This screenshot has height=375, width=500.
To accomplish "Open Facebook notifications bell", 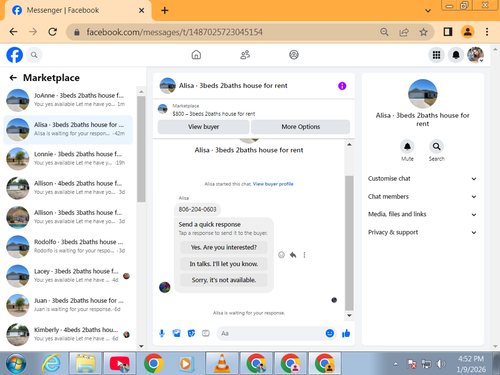I will pos(456,55).
